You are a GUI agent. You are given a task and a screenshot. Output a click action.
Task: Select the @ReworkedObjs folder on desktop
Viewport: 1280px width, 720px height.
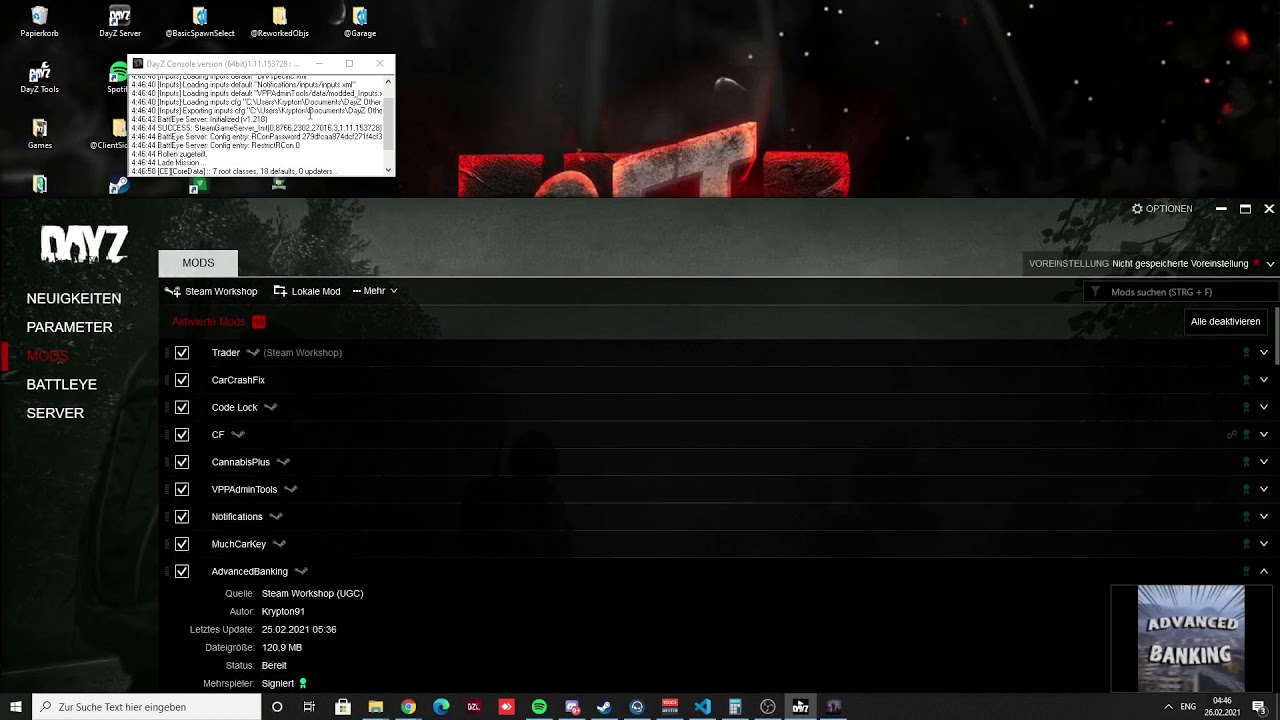pos(279,22)
